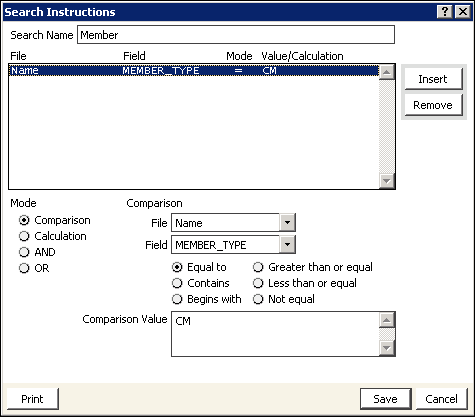Close the Search Instructions dialog
This screenshot has width=475, height=417.
pos(463,12)
